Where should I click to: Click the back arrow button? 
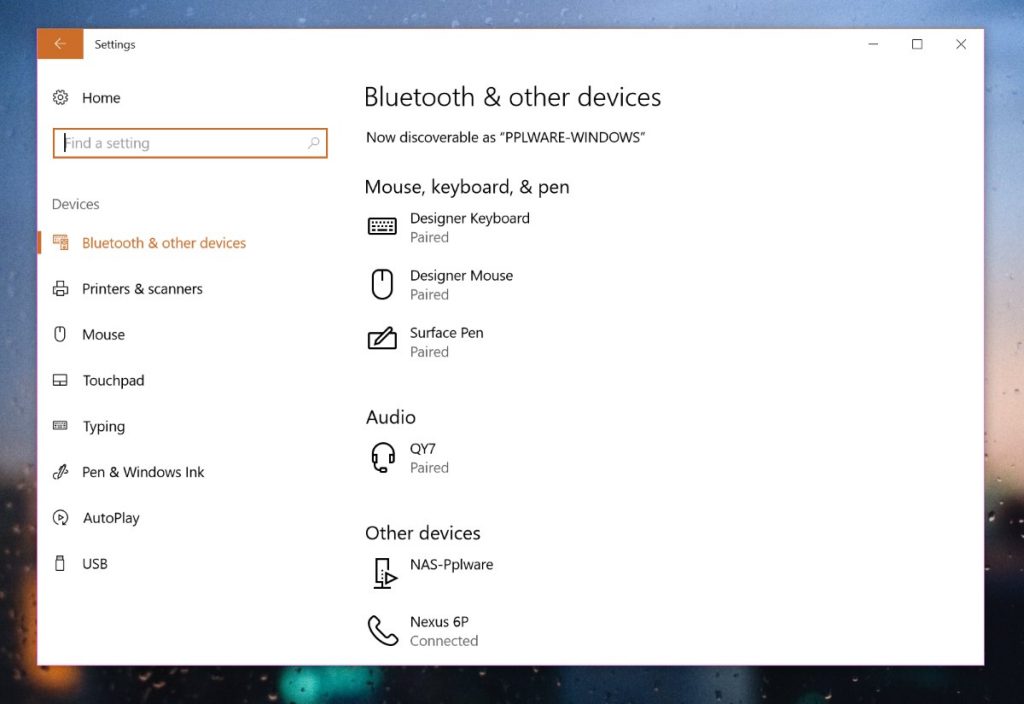click(x=59, y=44)
